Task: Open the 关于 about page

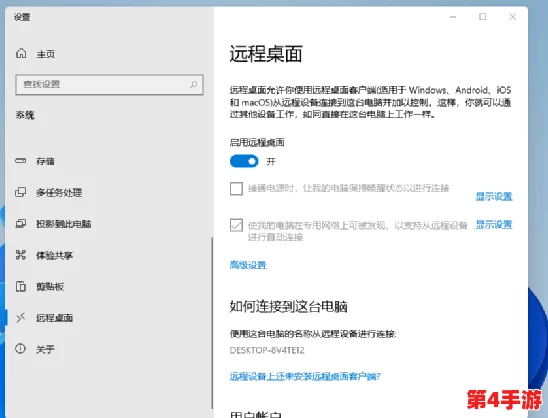Action: pyautogui.click(x=45, y=349)
